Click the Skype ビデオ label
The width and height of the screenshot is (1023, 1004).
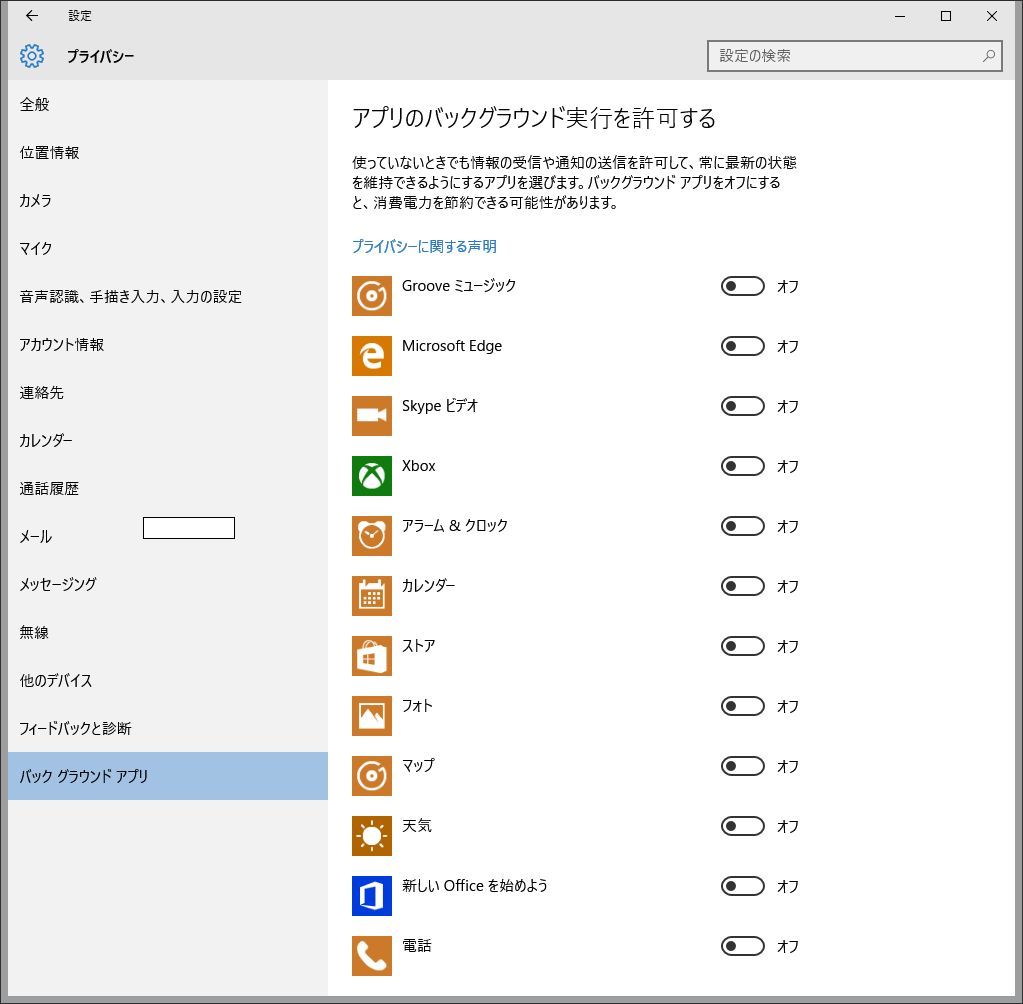tap(440, 406)
